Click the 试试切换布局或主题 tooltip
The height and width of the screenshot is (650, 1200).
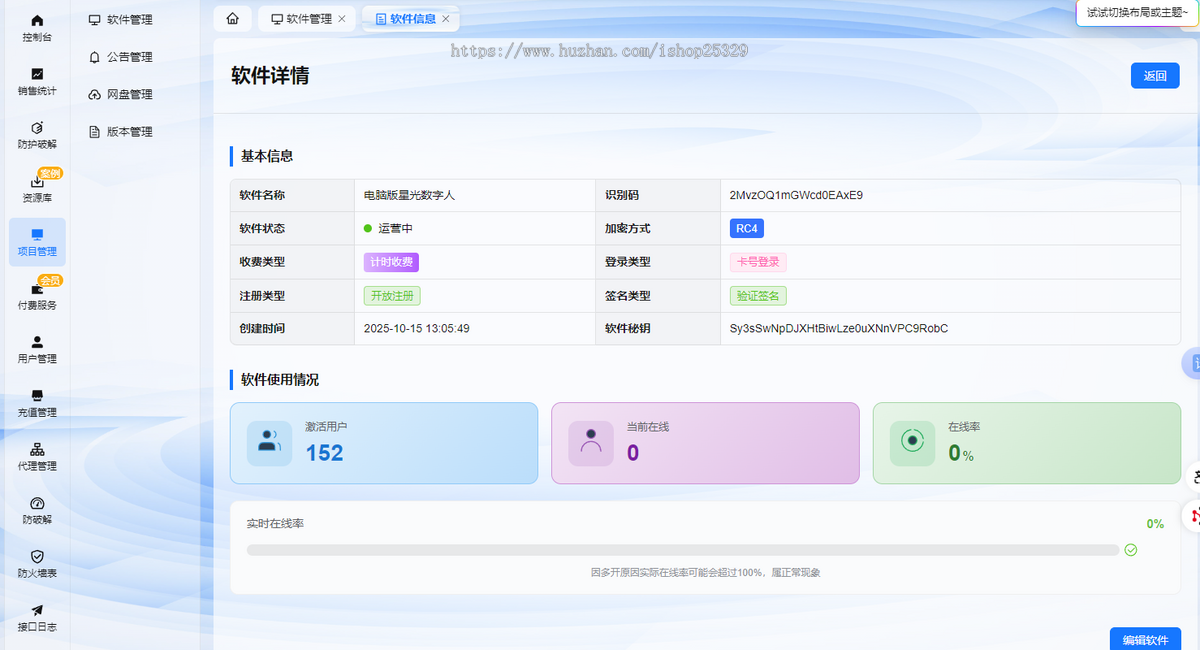1137,12
